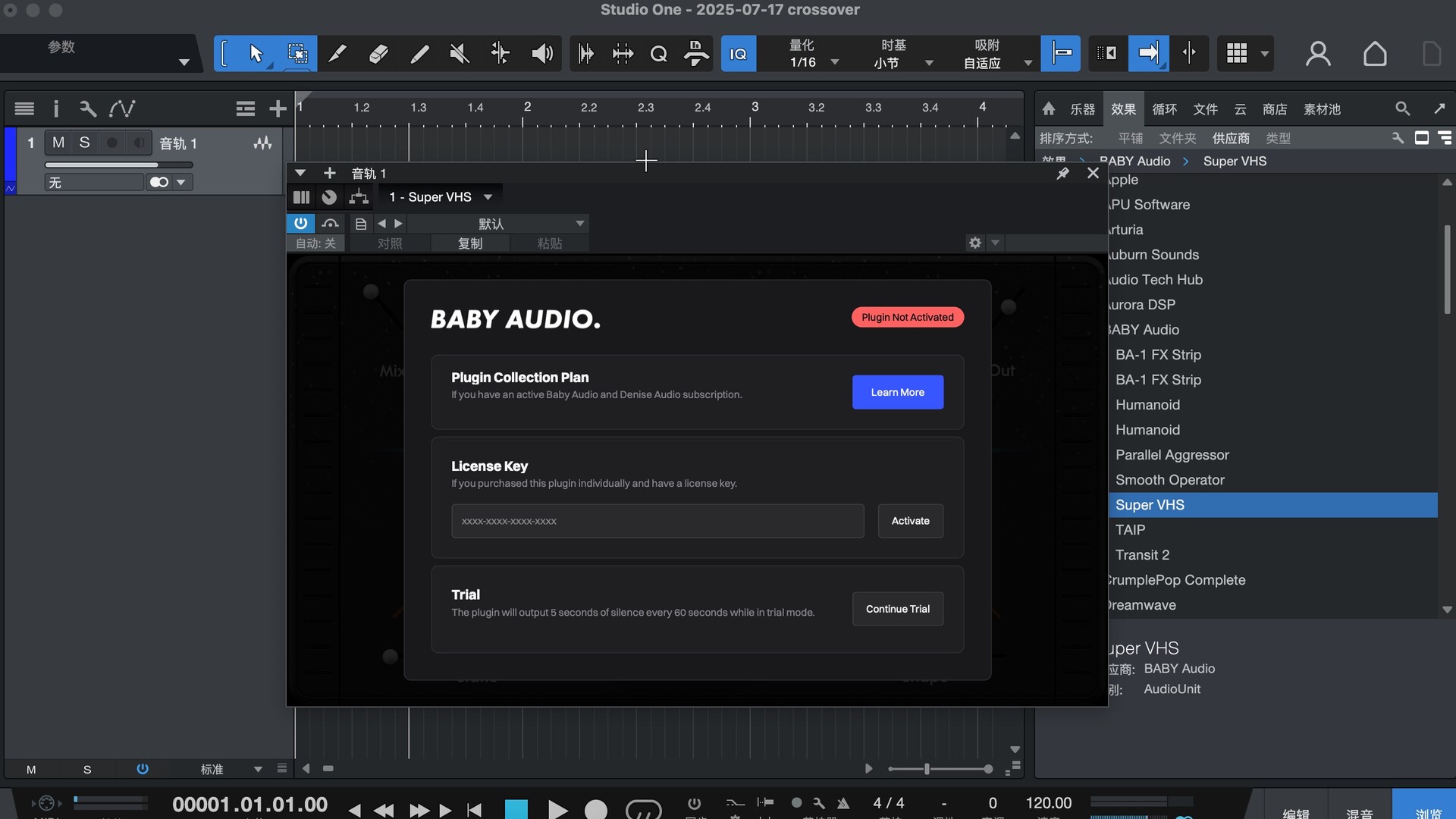1456x819 pixels.
Task: Open the 标准 track height dropdown
Action: [231, 769]
